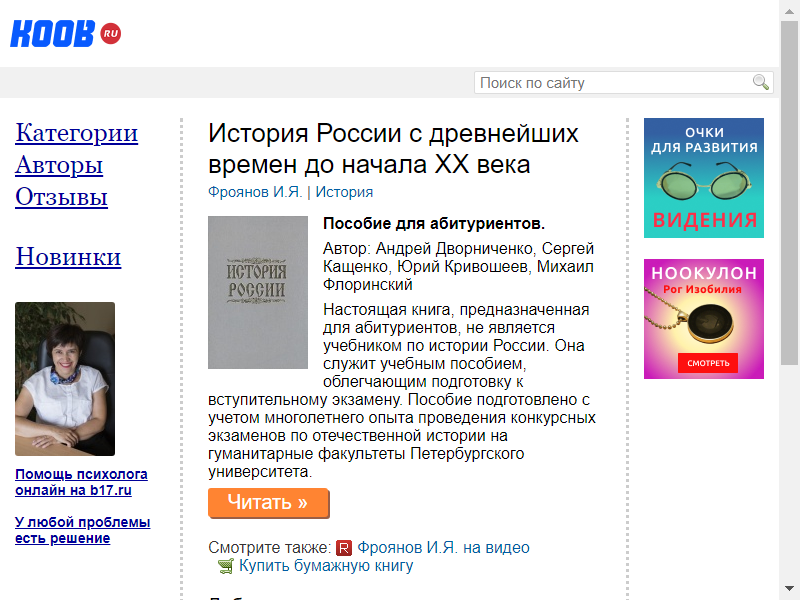Open Помощь психолога онлайн link
This screenshot has height=600, width=800.
pyautogui.click(x=81, y=482)
